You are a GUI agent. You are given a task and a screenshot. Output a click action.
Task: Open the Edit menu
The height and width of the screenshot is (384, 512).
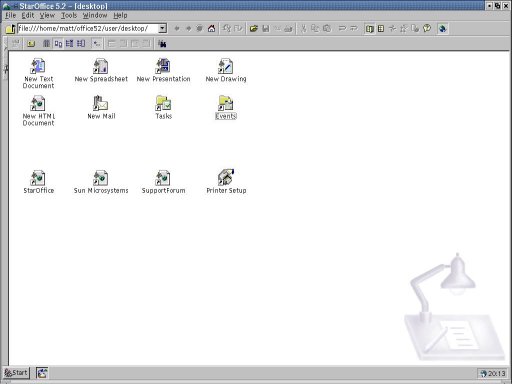28,15
